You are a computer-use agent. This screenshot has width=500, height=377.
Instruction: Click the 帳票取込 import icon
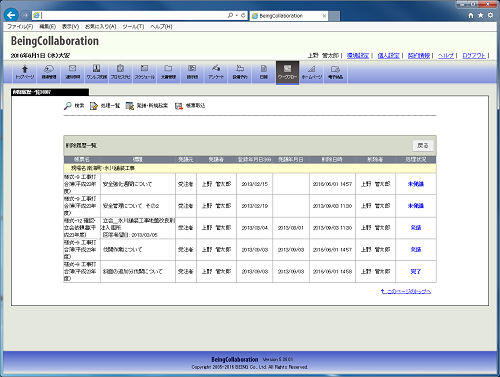click(x=179, y=106)
